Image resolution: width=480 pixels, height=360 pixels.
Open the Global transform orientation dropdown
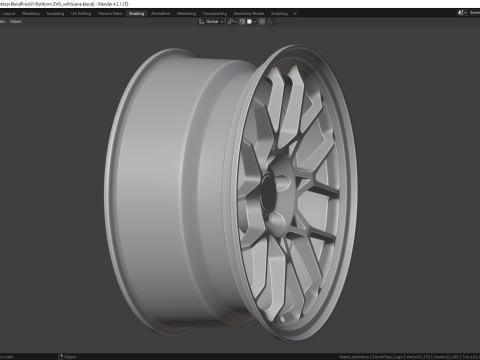pos(211,22)
